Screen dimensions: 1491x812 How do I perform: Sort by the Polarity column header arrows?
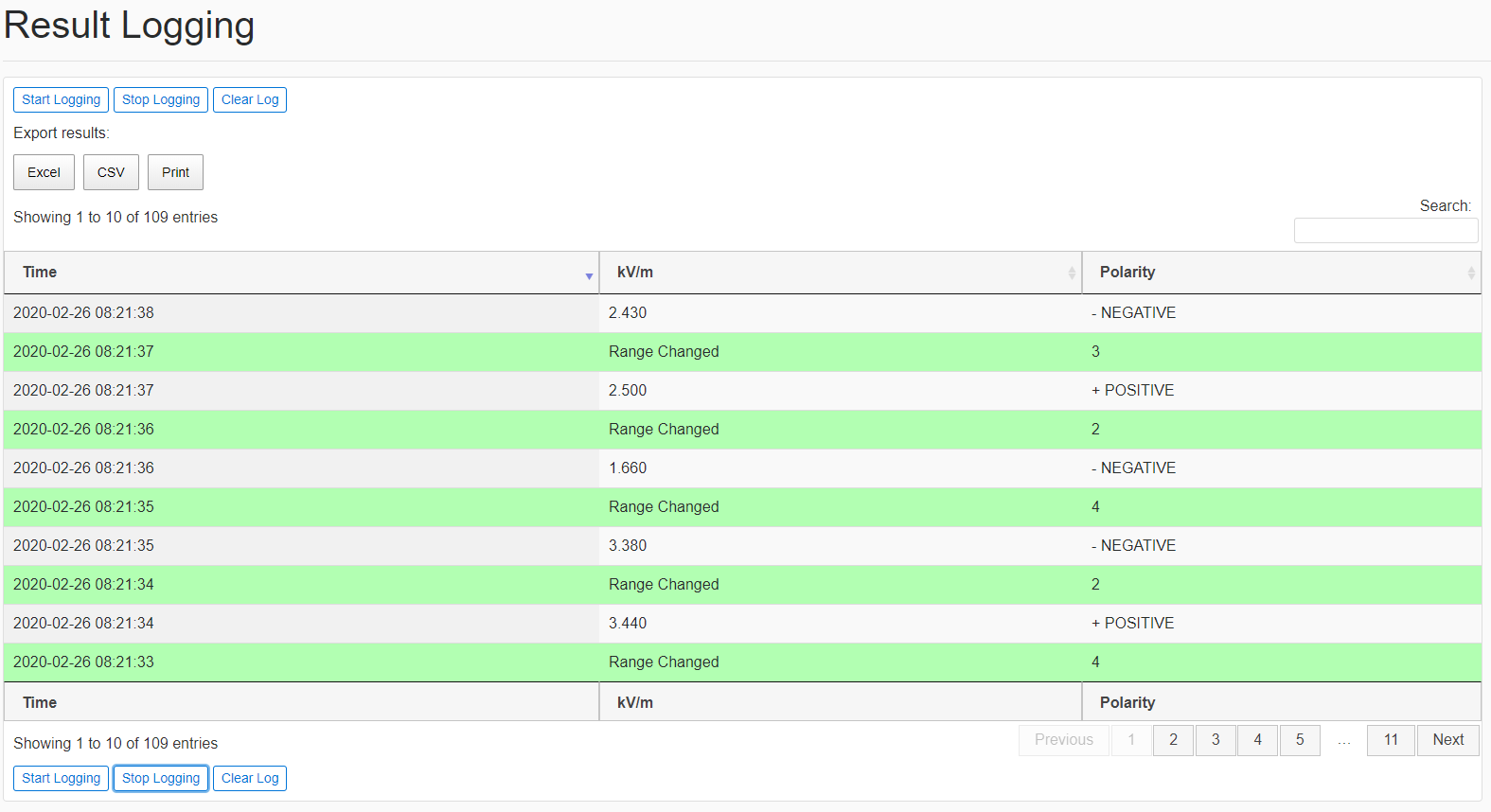click(x=1470, y=273)
